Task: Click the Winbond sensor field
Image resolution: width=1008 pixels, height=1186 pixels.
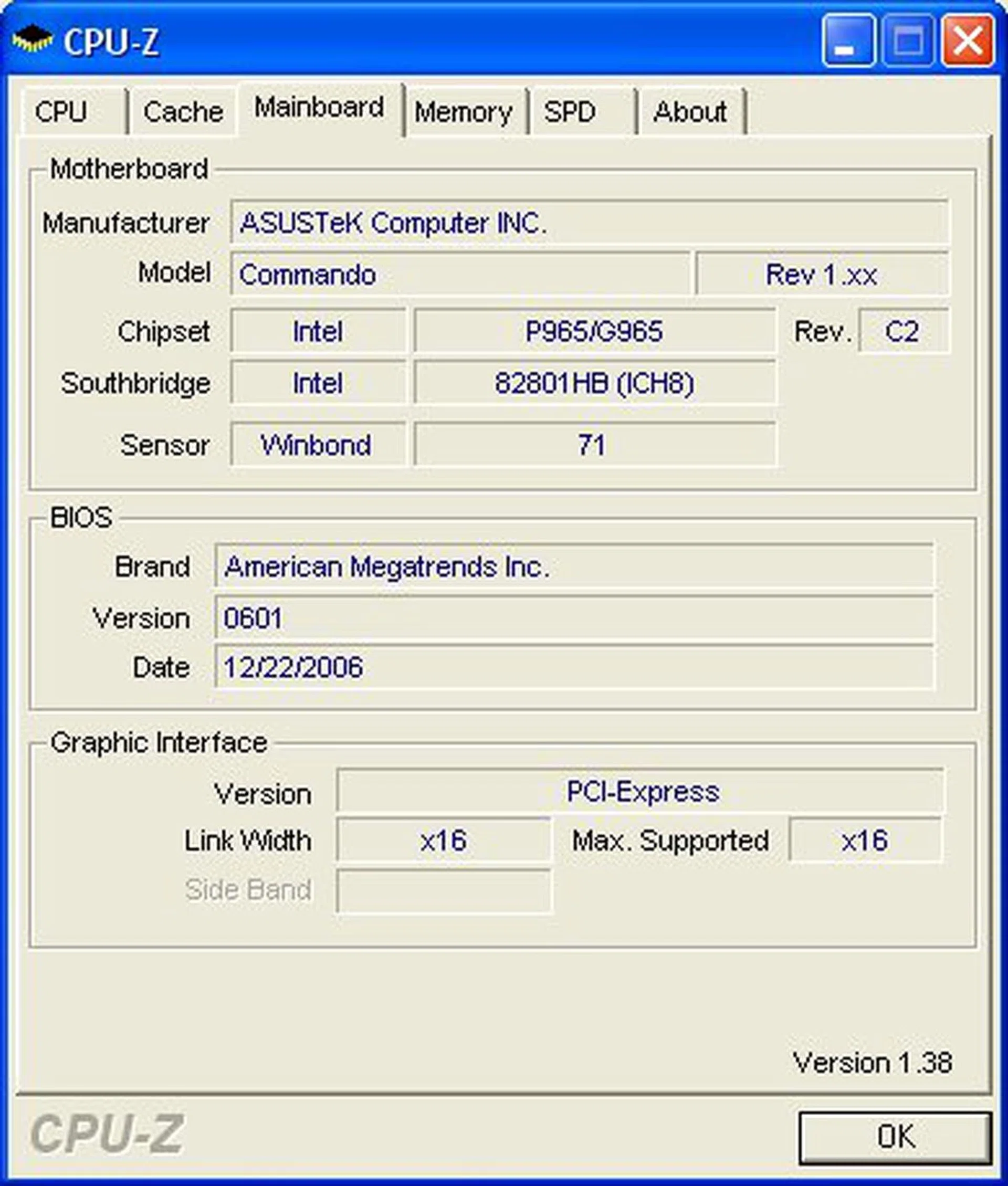Action: point(317,446)
